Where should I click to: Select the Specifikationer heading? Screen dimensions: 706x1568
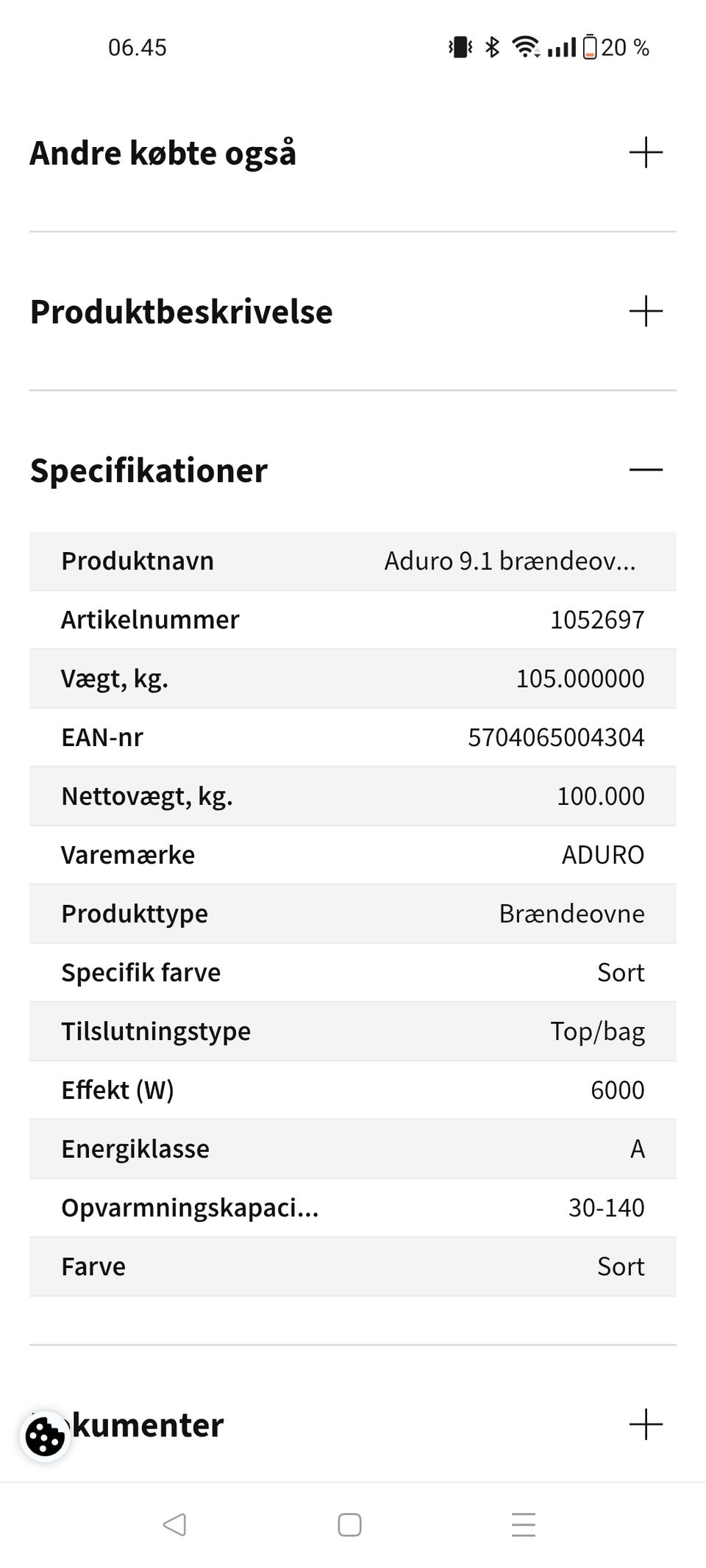pos(149,470)
